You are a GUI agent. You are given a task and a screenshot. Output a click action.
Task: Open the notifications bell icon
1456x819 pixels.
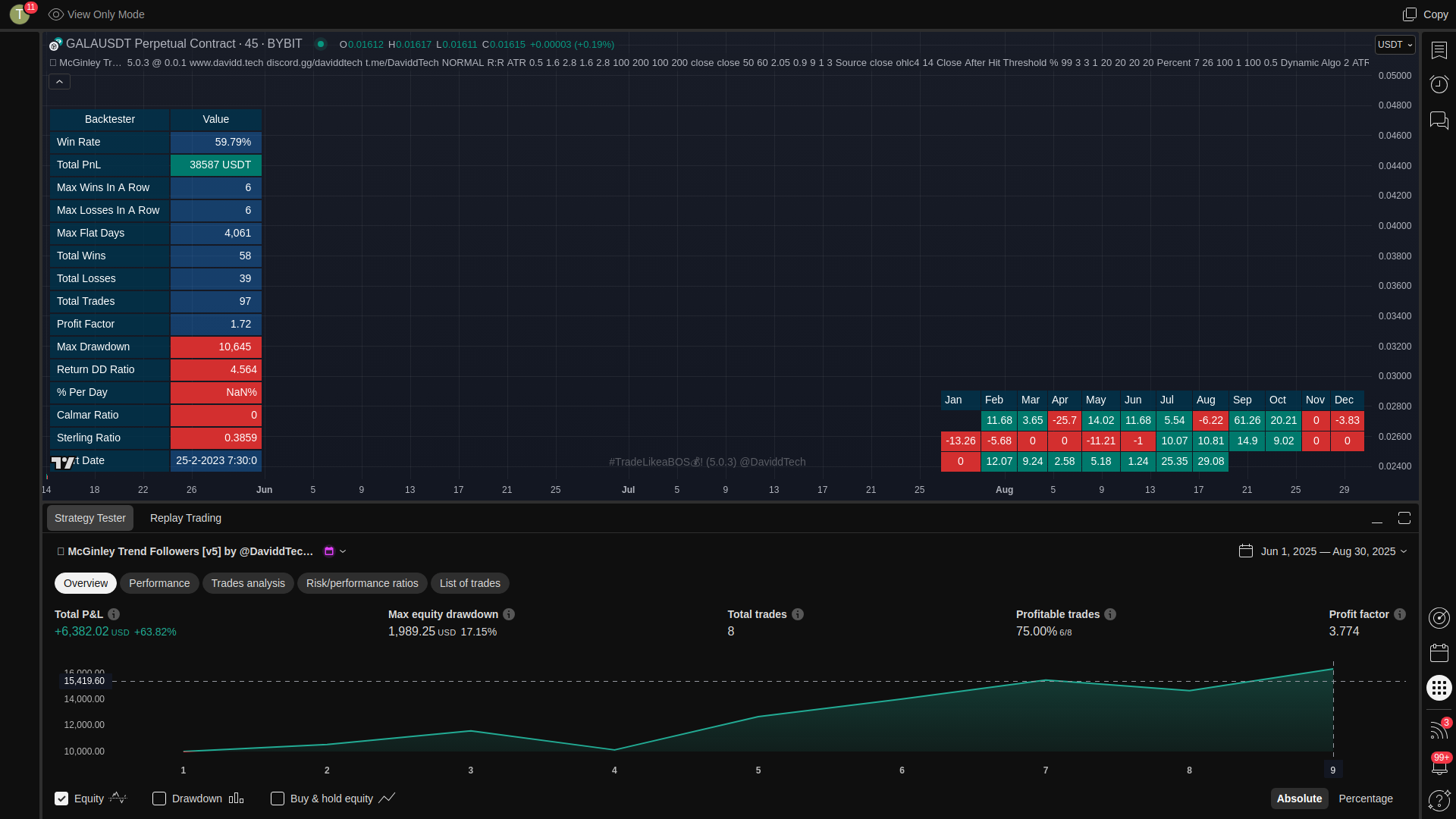click(1439, 766)
